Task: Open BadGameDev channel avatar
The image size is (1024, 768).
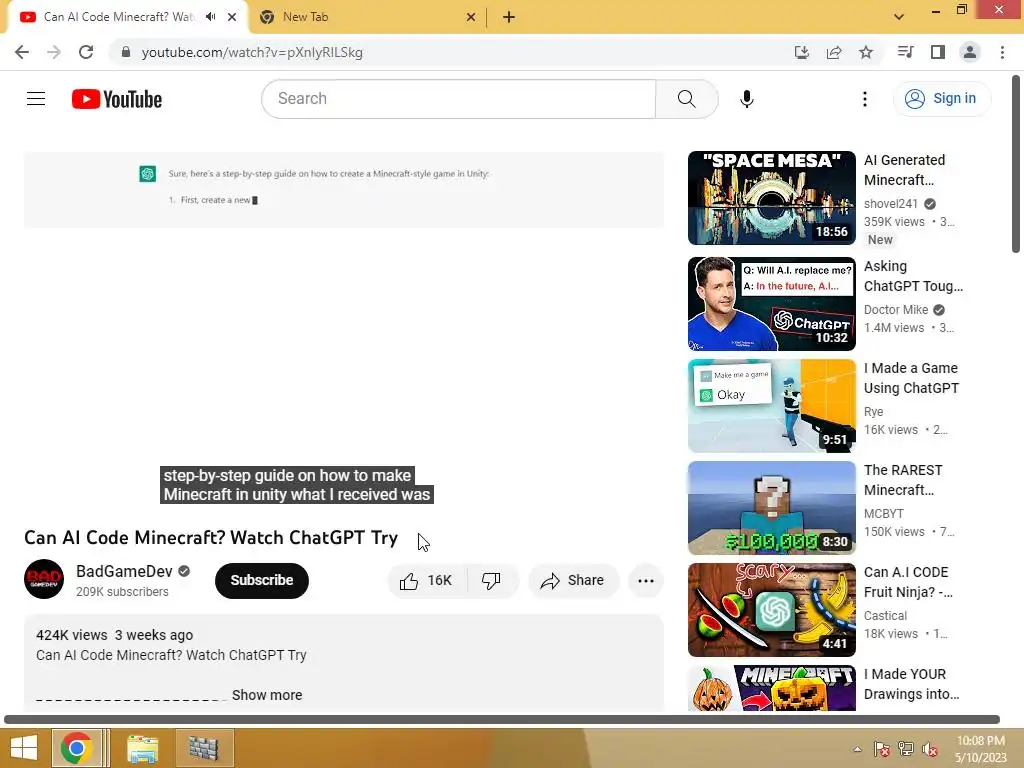Action: [x=44, y=579]
